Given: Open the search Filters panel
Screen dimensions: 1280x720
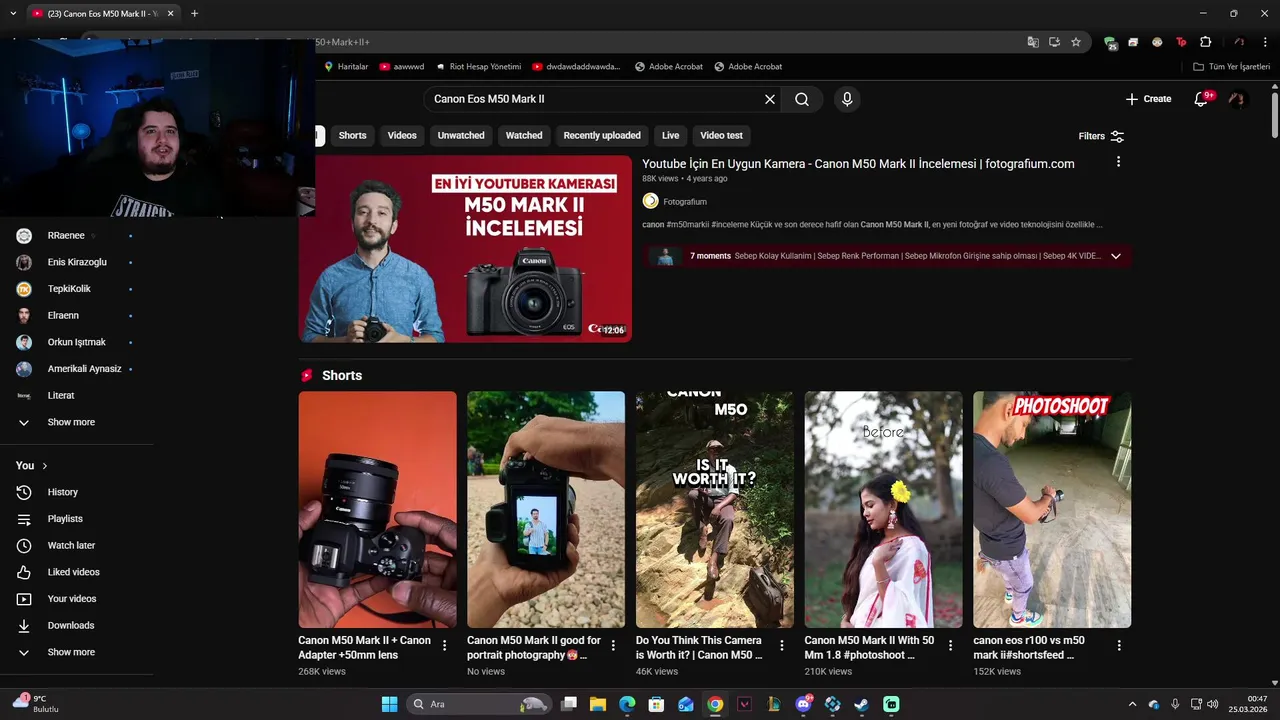Looking at the screenshot, I should [1101, 136].
